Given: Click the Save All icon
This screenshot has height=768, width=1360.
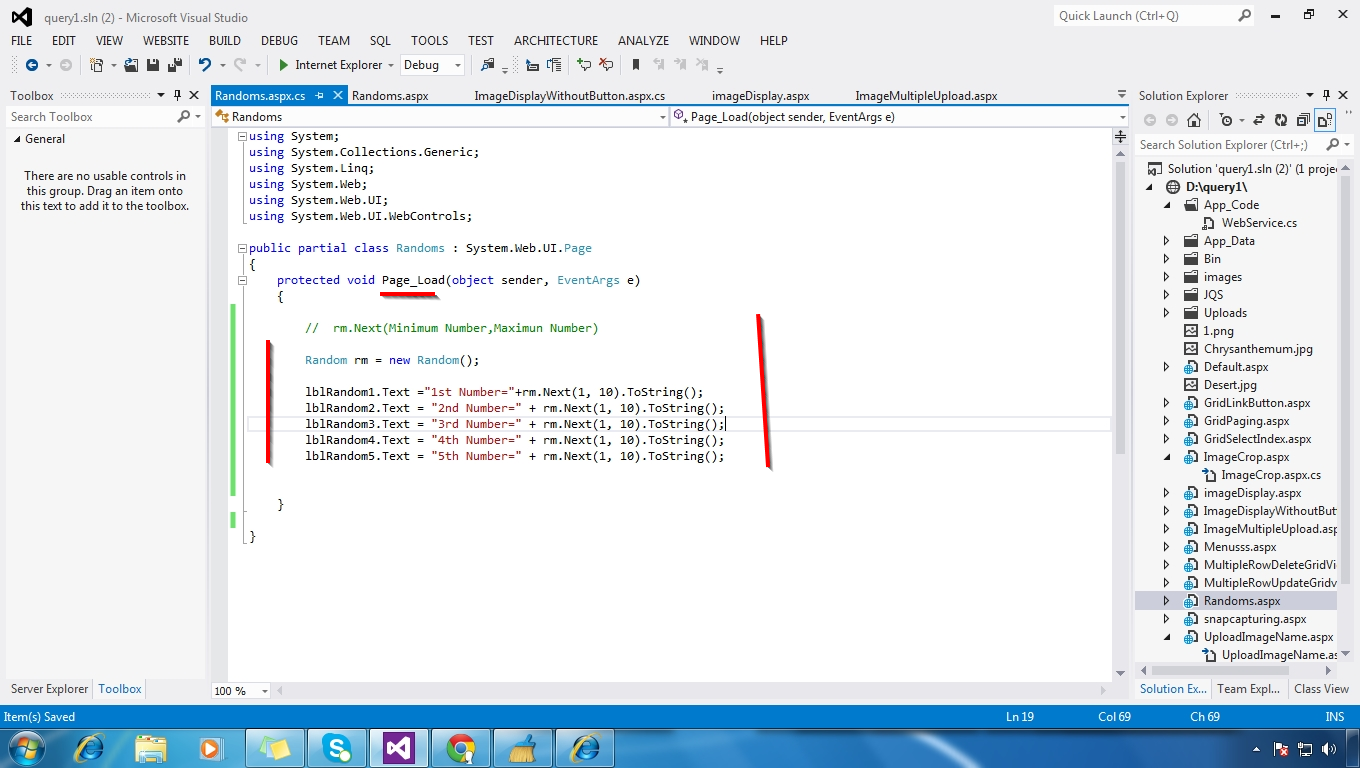Looking at the screenshot, I should click(173, 65).
